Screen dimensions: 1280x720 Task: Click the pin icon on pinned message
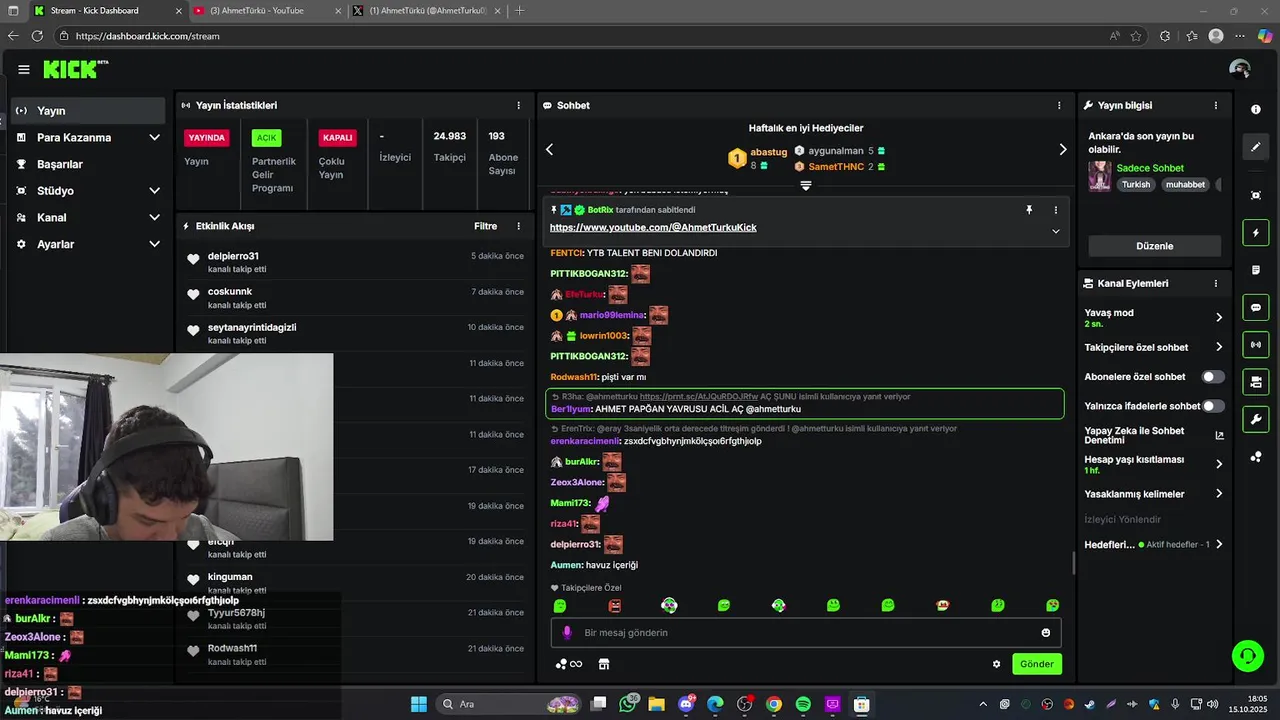(1028, 210)
